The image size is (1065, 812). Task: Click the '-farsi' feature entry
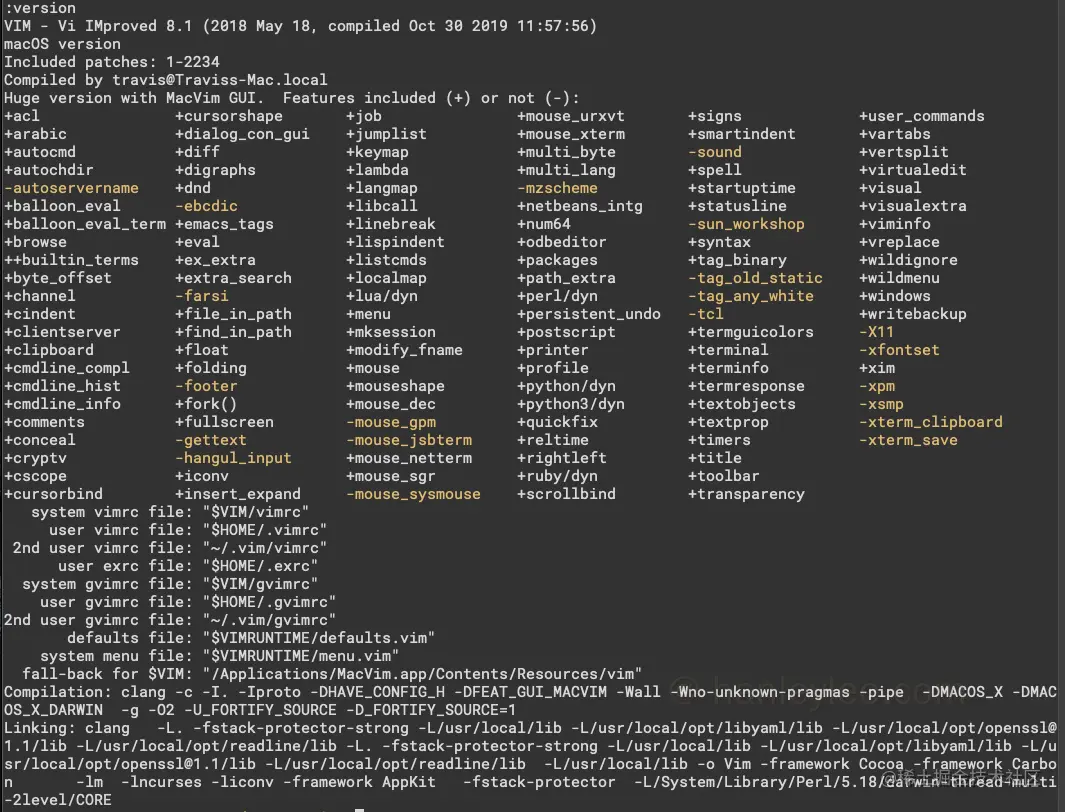pos(202,296)
